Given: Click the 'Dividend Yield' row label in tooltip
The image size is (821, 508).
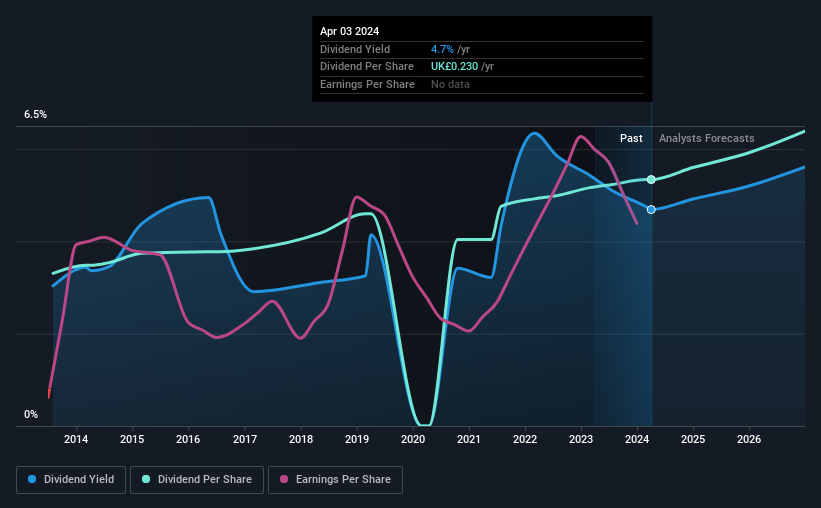Looking at the screenshot, I should point(355,49).
